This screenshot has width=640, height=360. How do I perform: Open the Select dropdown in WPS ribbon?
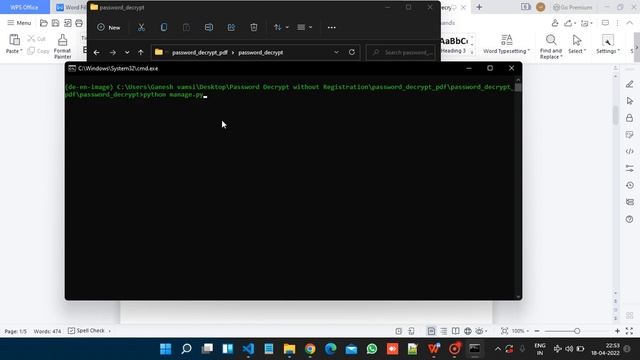click(x=577, y=44)
